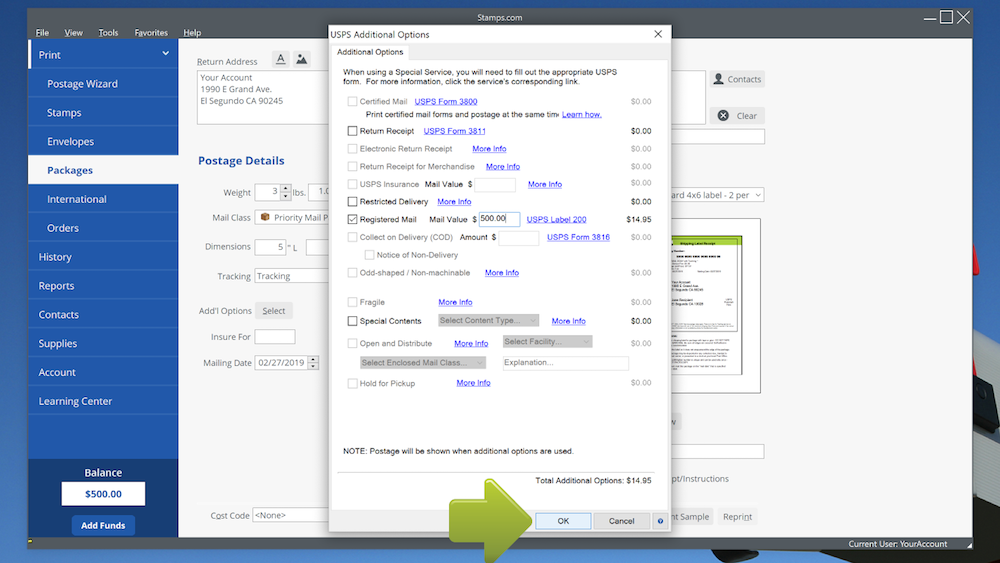
Task: Click the return address image icon
Action: (301, 59)
